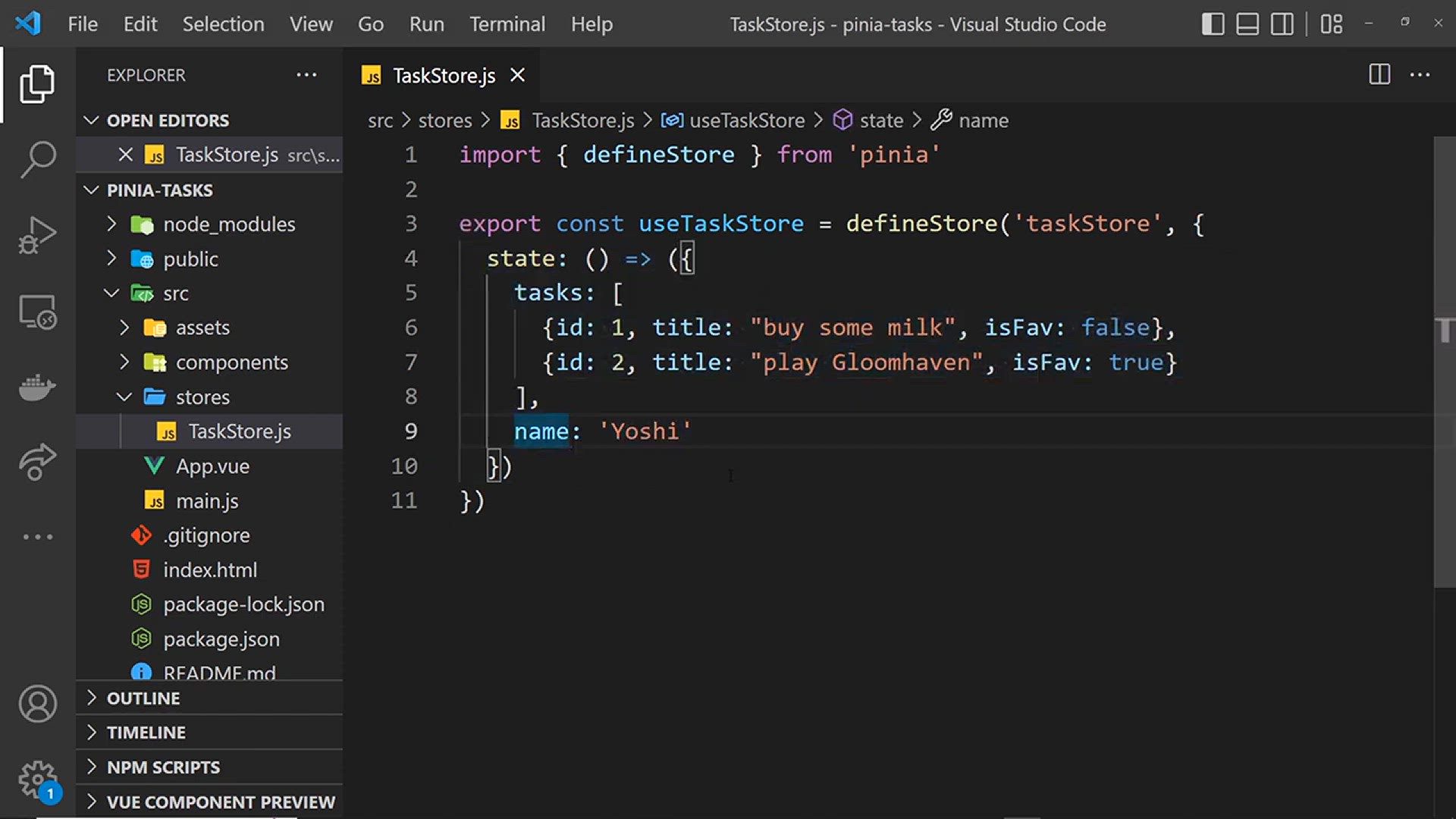Screen dimensions: 1456x819
Task: Open the Accounts menu icon
Action: click(37, 704)
